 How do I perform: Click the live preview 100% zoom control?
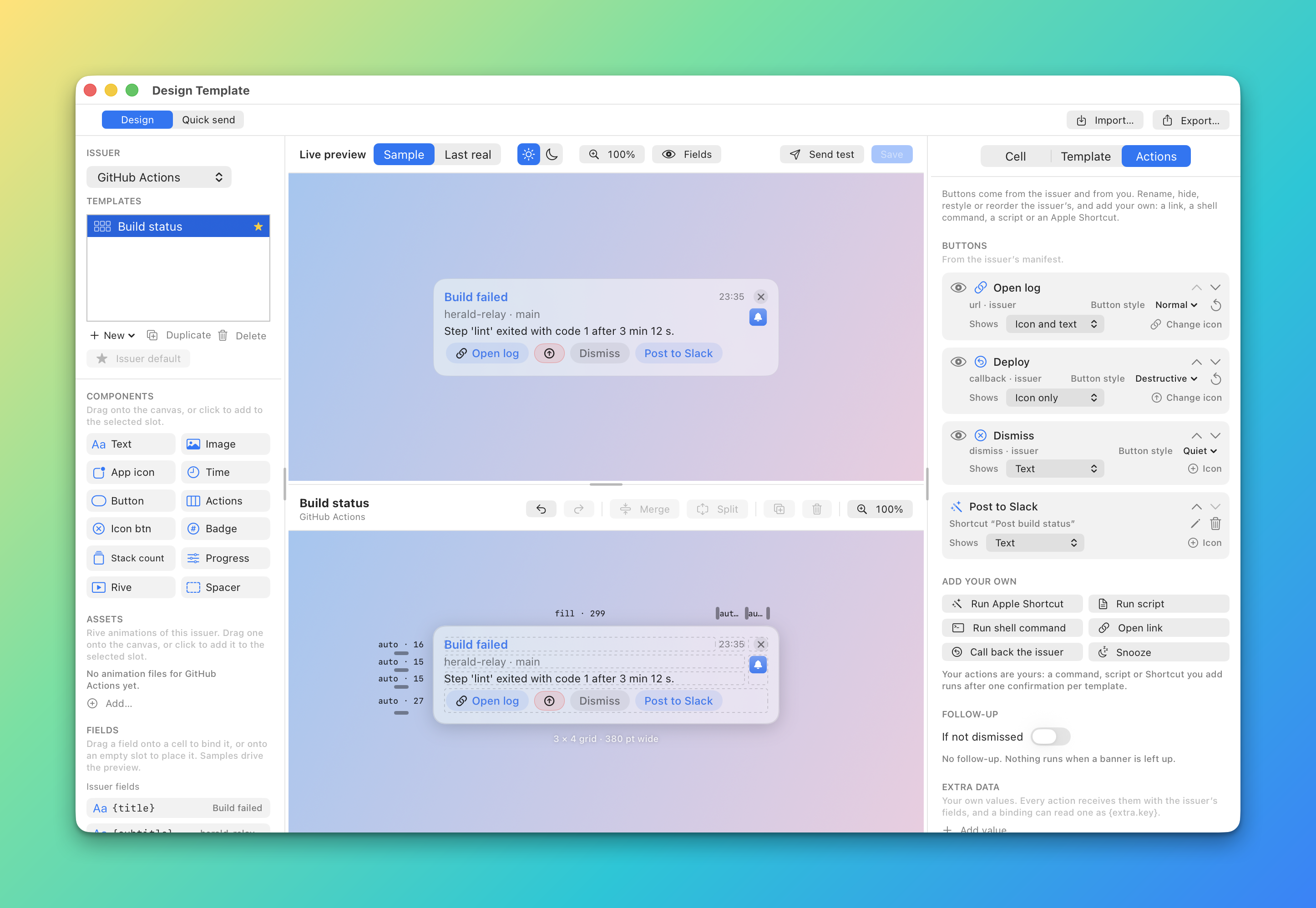click(x=612, y=154)
